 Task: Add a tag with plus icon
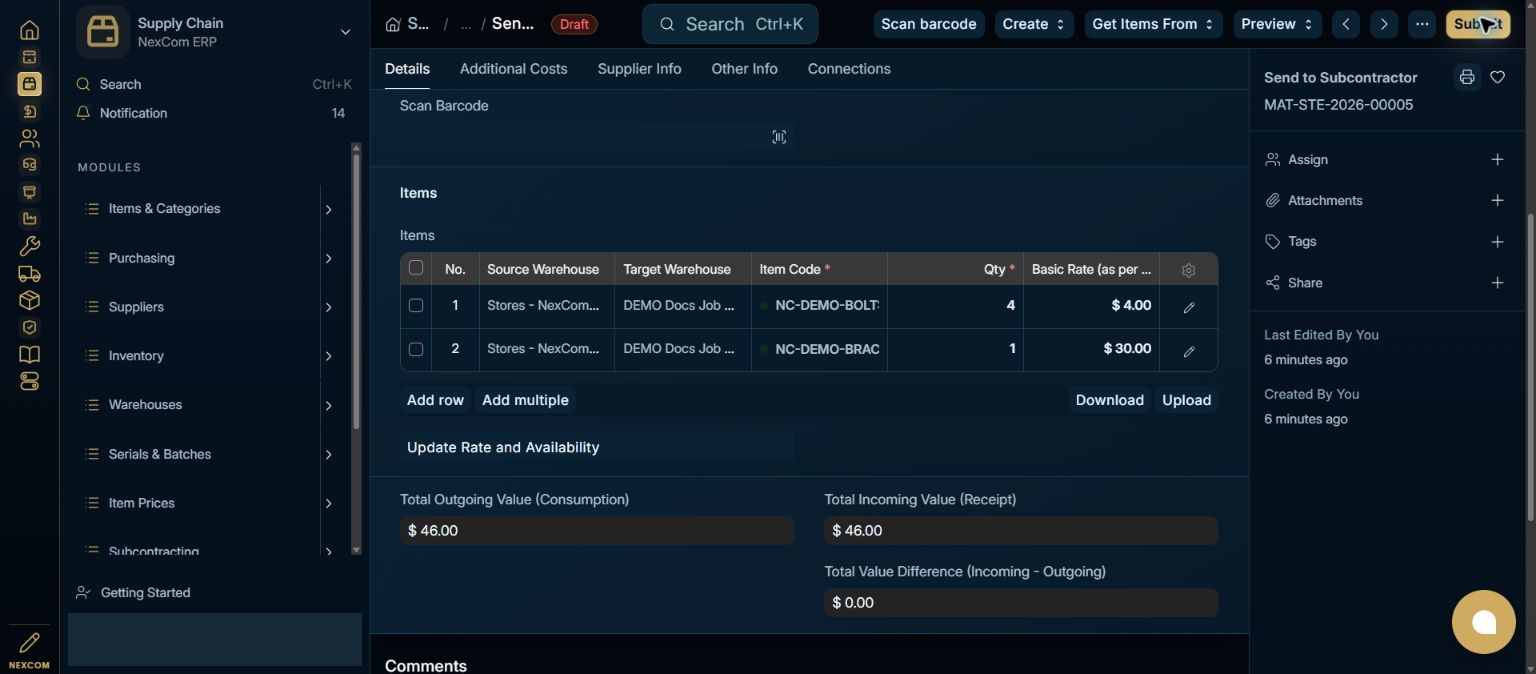1497,242
